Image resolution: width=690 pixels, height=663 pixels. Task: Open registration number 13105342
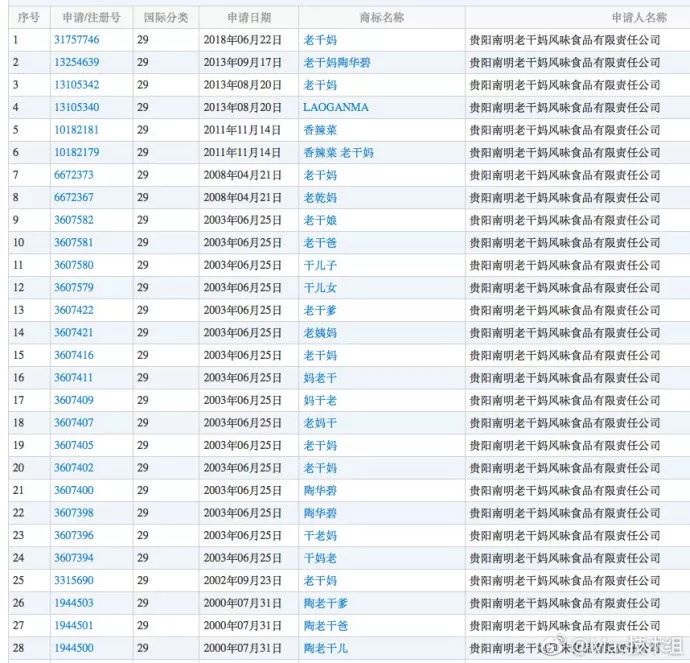tap(77, 84)
